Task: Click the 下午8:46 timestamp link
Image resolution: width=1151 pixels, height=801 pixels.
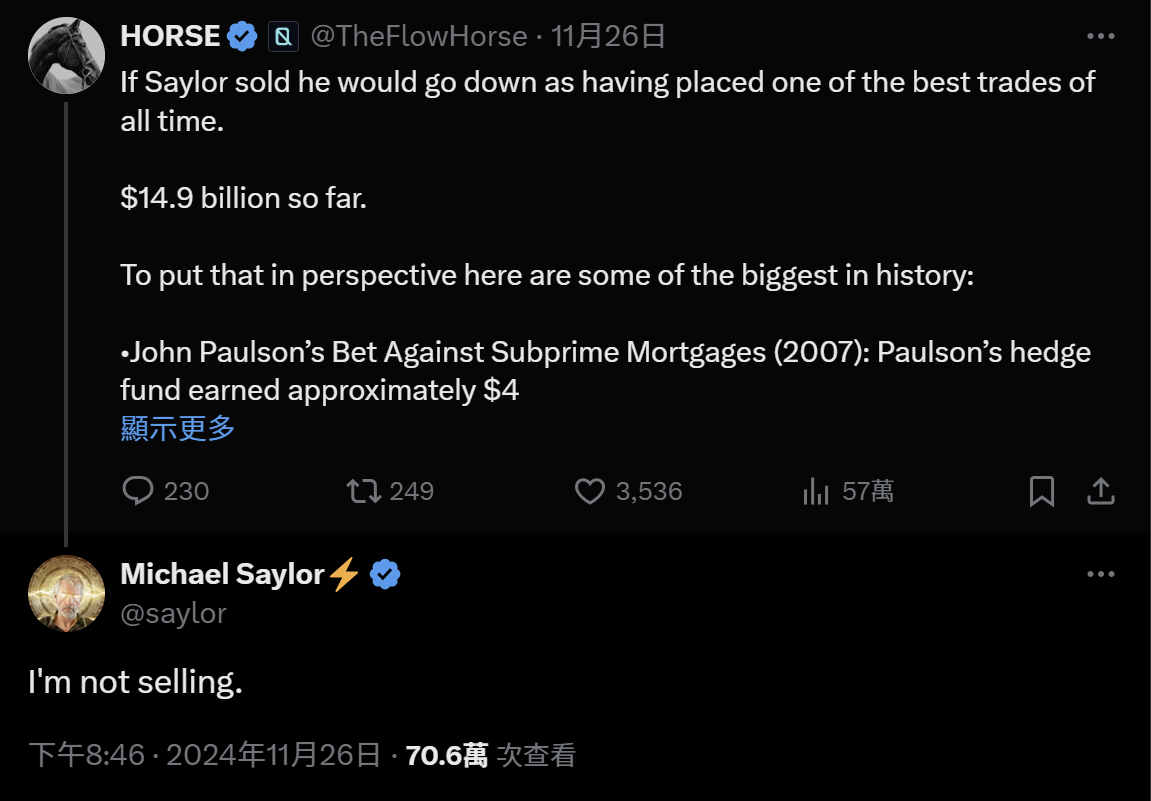Action: (x=86, y=755)
